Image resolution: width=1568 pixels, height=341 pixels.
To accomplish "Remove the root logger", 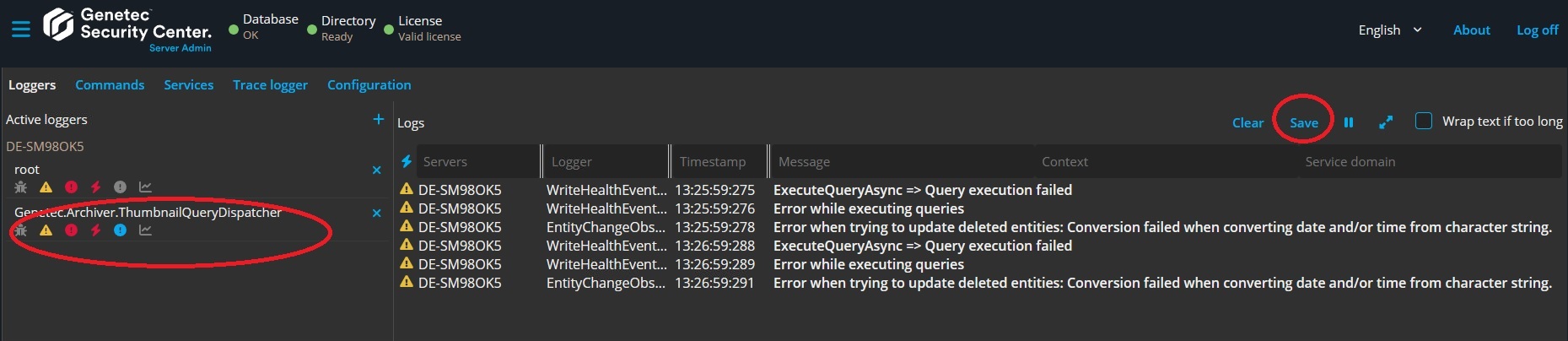I will pyautogui.click(x=376, y=170).
